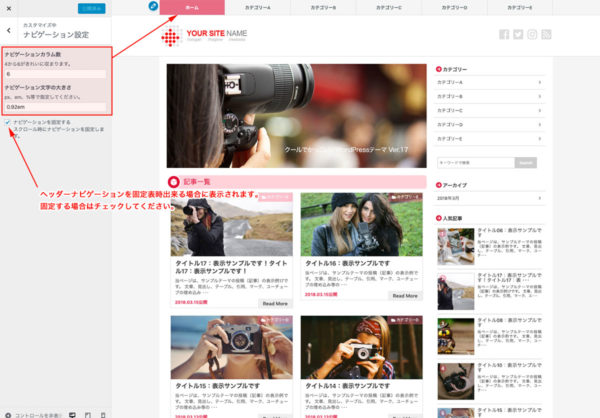Click category tag on タイトル16 thumbnail

pyautogui.click(x=406, y=197)
